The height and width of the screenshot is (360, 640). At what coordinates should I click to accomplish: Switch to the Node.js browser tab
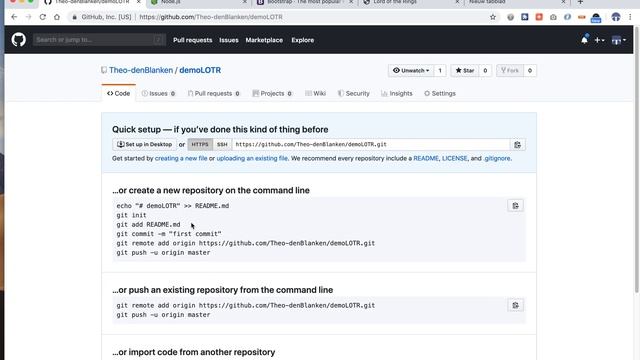point(198,2)
